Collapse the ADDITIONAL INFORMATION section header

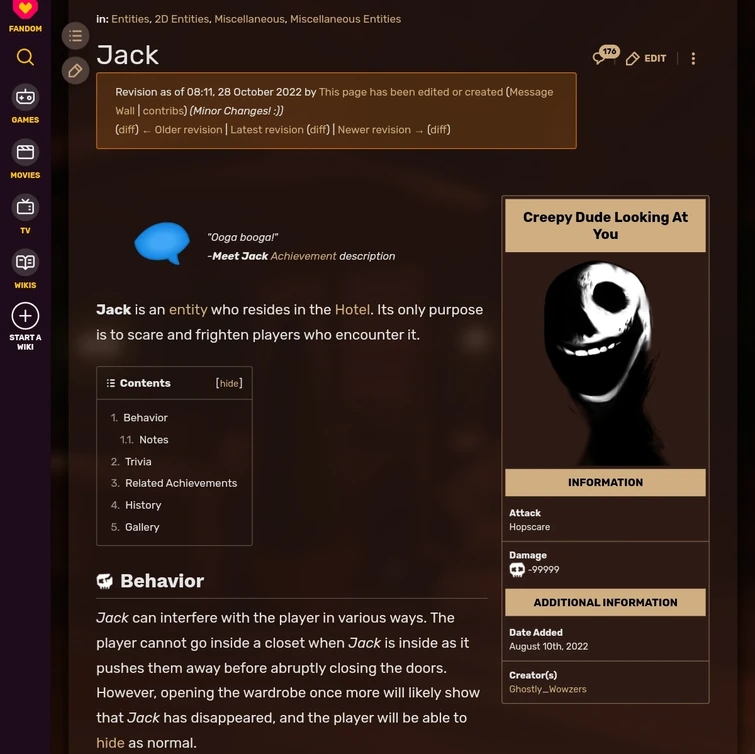pyautogui.click(x=605, y=602)
